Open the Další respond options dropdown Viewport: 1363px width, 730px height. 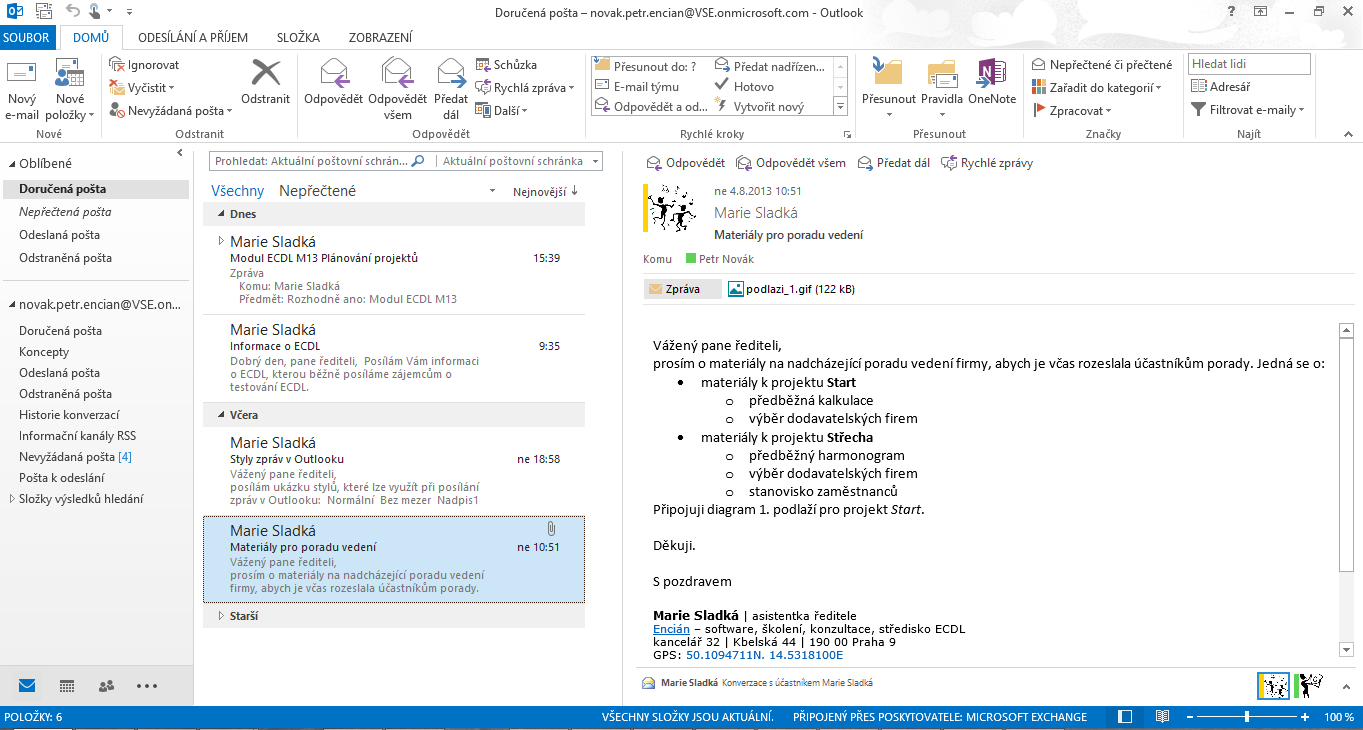502,111
